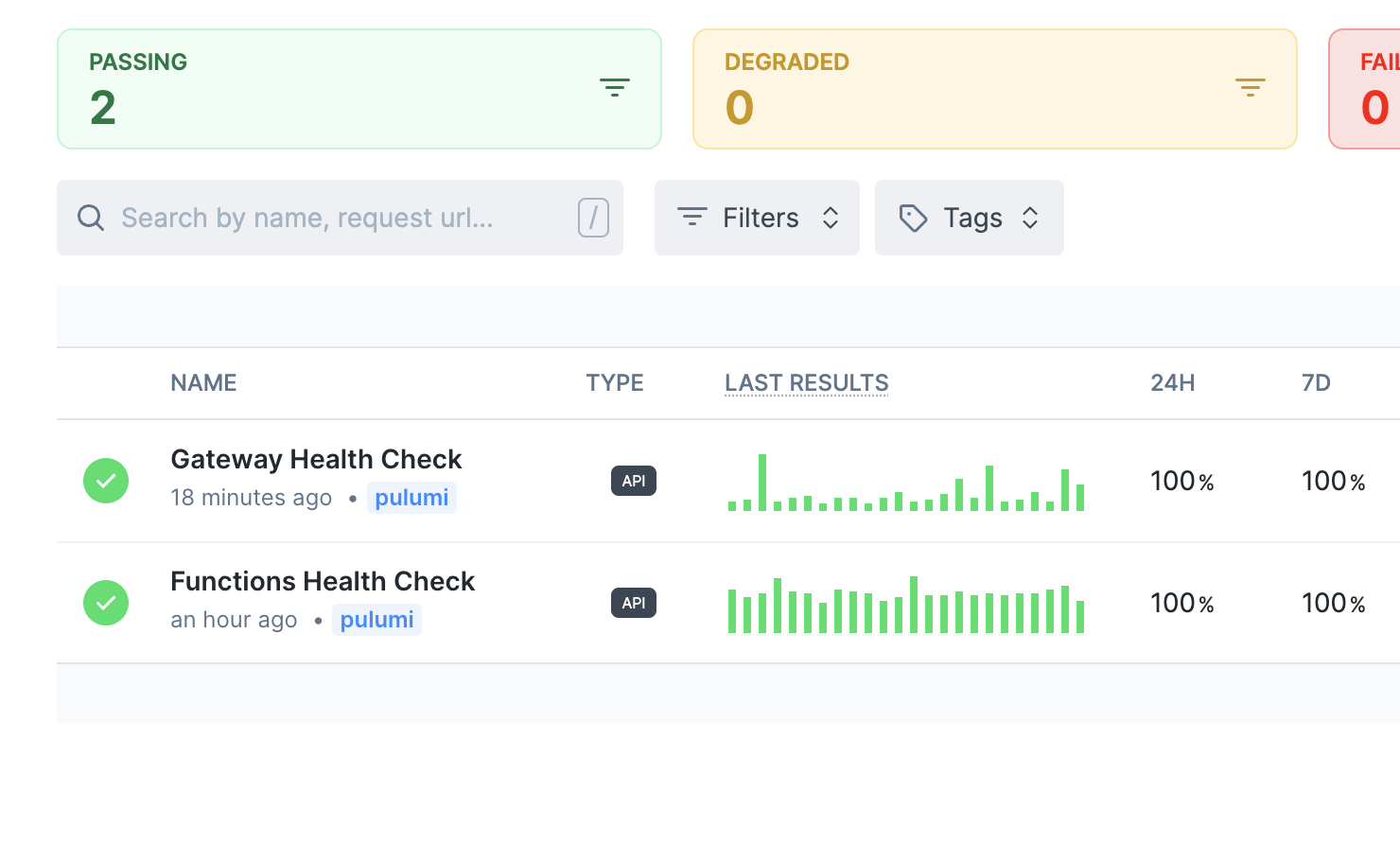Open the Functions Health Check link
Viewport: 1400px width, 863px height.
click(x=323, y=581)
